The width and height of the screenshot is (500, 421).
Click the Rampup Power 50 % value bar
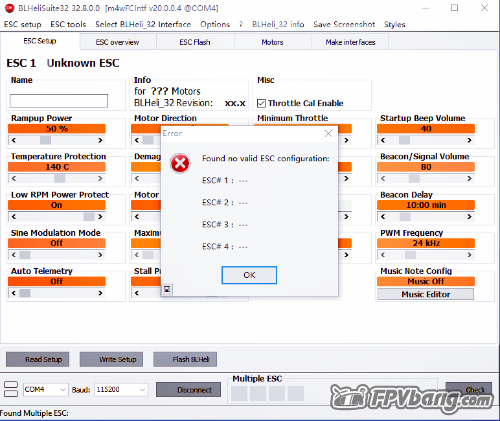click(x=57, y=129)
